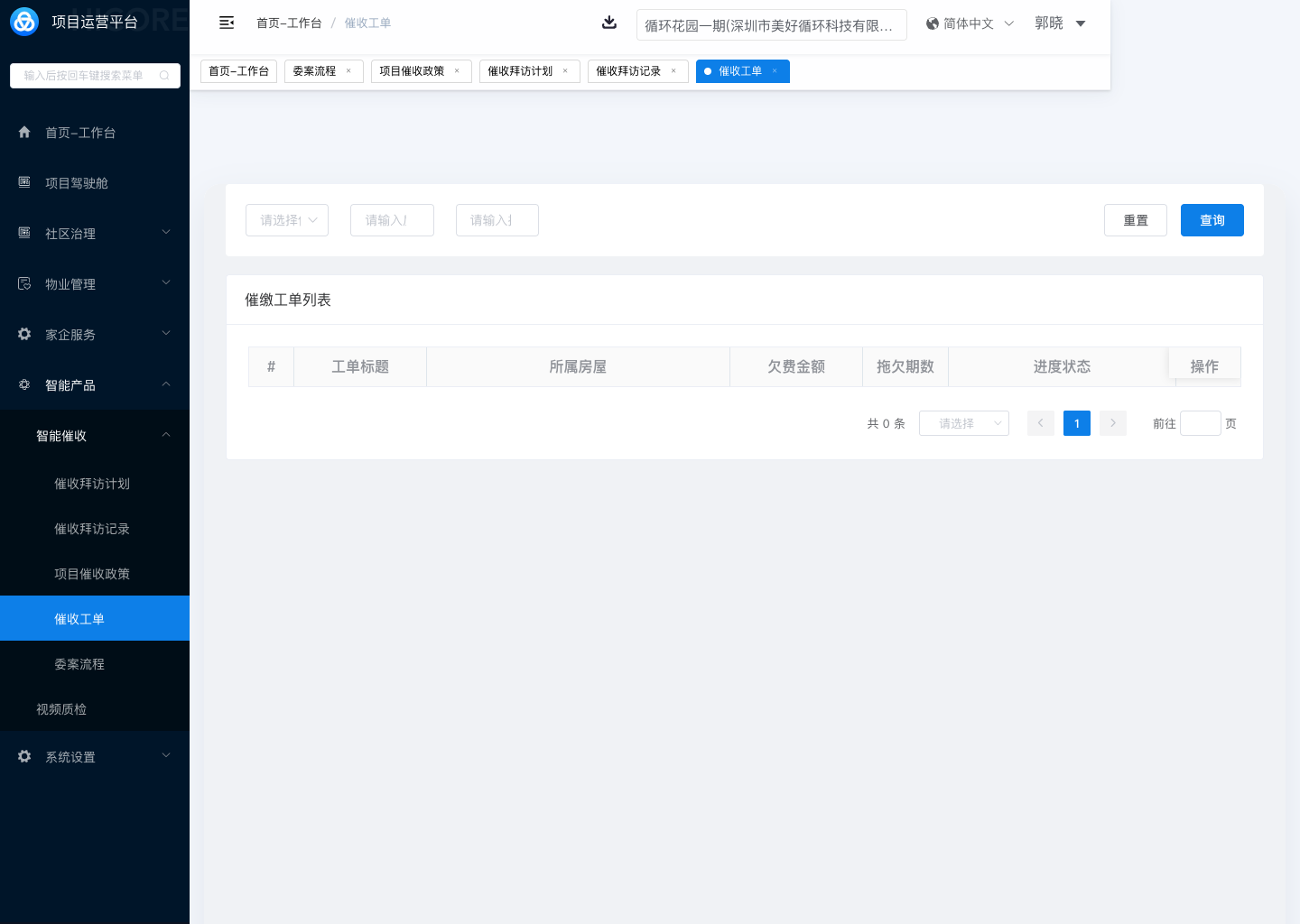This screenshot has height=924, width=1300.
Task: Open the 郭晓 user menu dropdown
Action: pos(1060,23)
